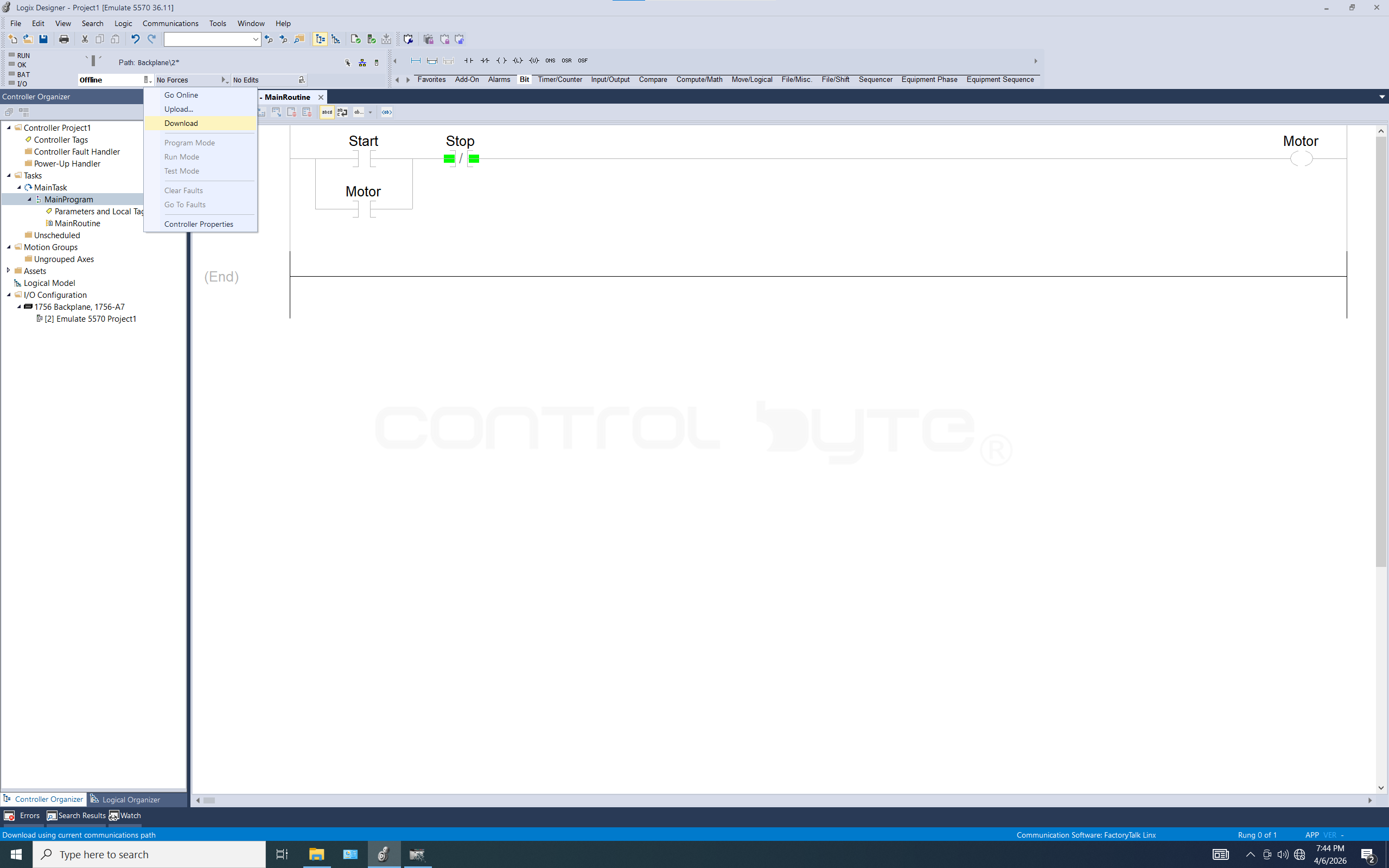The image size is (1389, 868).
Task: Open the No Edits lock dropdown
Action: coord(301,80)
